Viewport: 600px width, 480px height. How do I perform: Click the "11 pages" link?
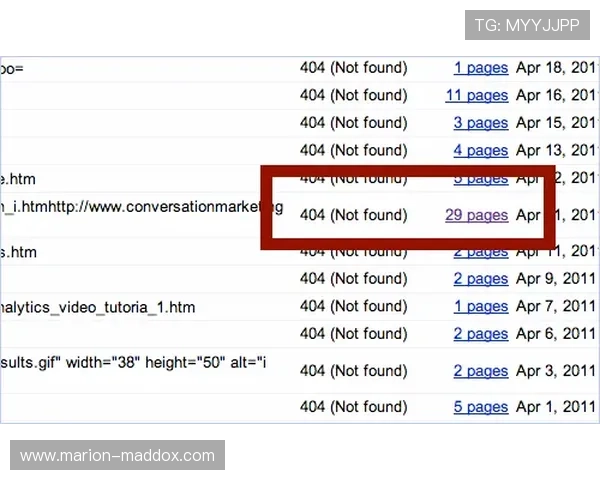click(x=476, y=96)
